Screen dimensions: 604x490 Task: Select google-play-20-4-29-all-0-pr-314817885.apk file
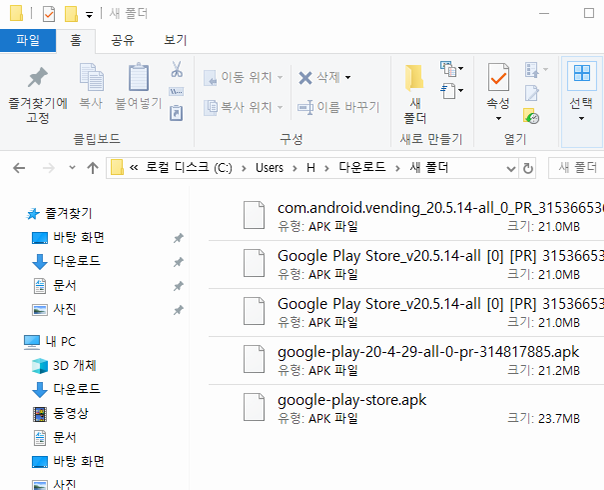(x=406, y=361)
